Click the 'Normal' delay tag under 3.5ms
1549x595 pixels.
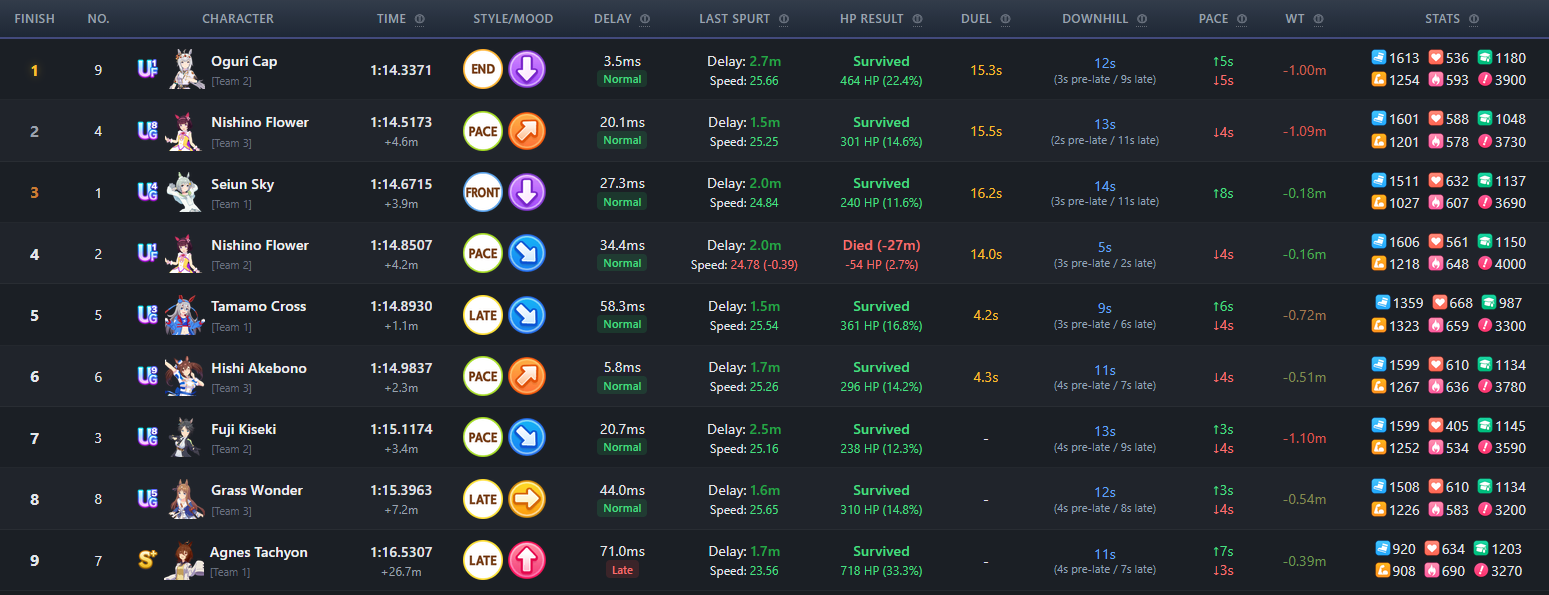622,79
